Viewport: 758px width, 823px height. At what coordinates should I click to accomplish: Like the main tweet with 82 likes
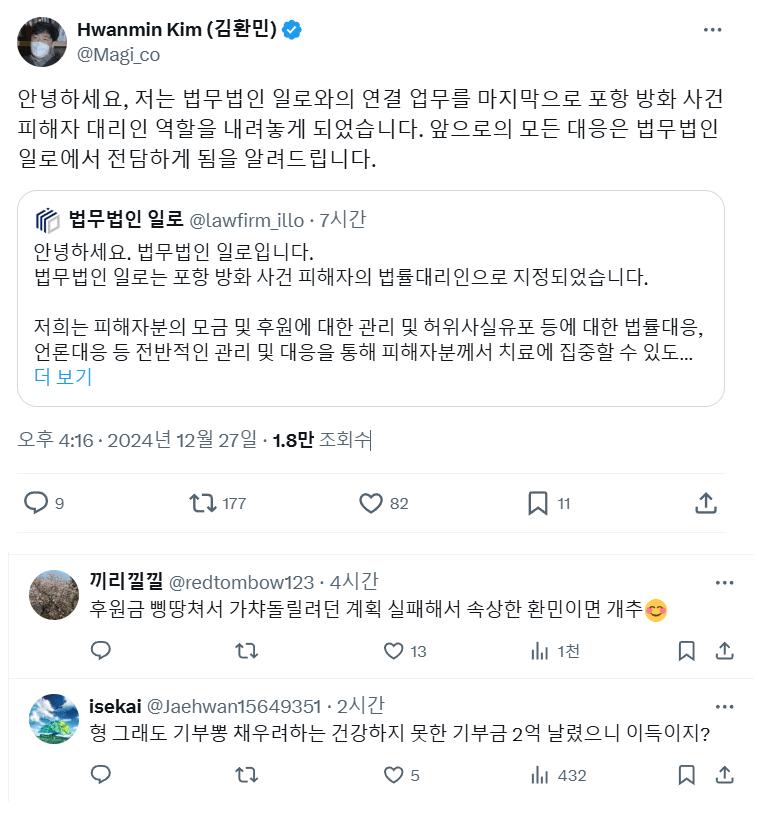[371, 502]
